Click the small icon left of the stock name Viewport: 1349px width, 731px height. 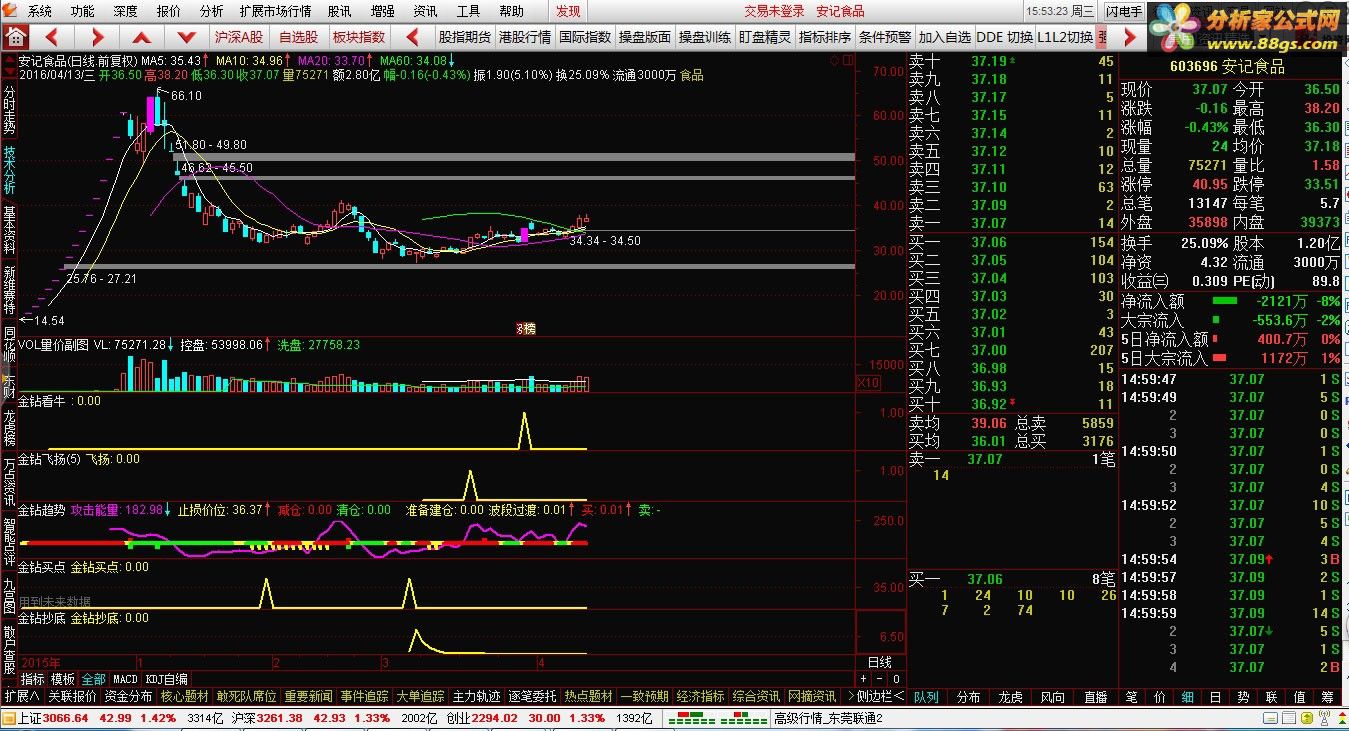tap(10, 59)
